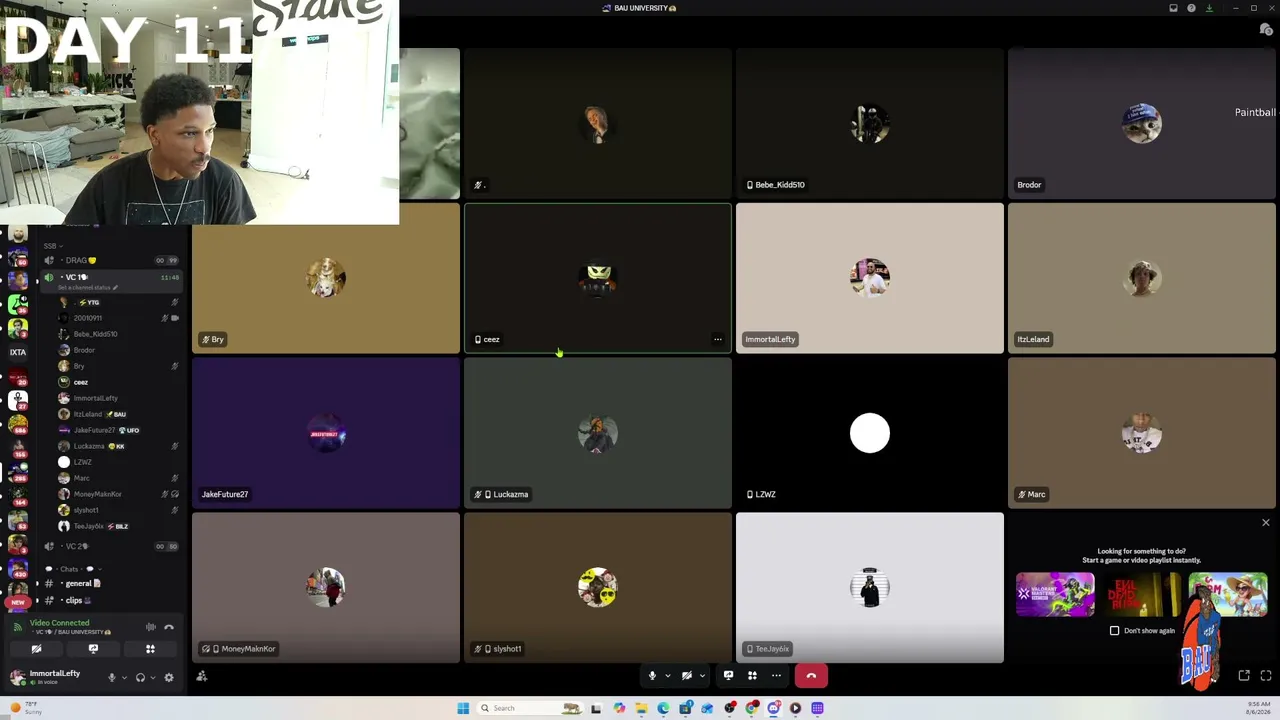Open the taskbar clock and date
Screen dimensions: 1280x720
pos(1259,707)
